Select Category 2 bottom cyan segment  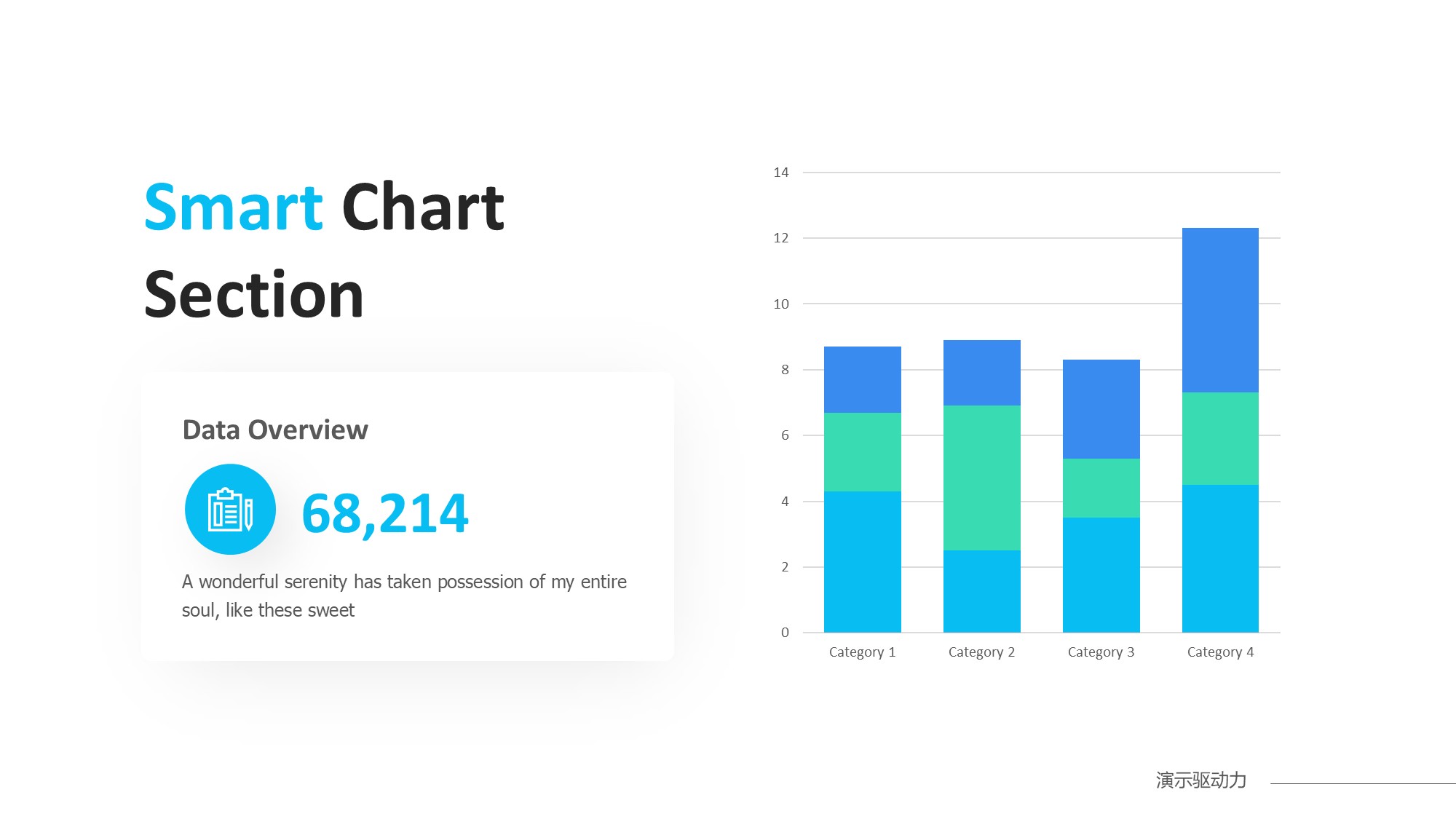pos(981,591)
